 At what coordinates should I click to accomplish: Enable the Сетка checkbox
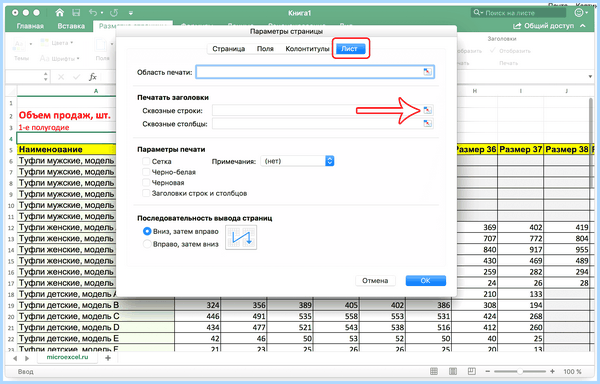tap(146, 161)
